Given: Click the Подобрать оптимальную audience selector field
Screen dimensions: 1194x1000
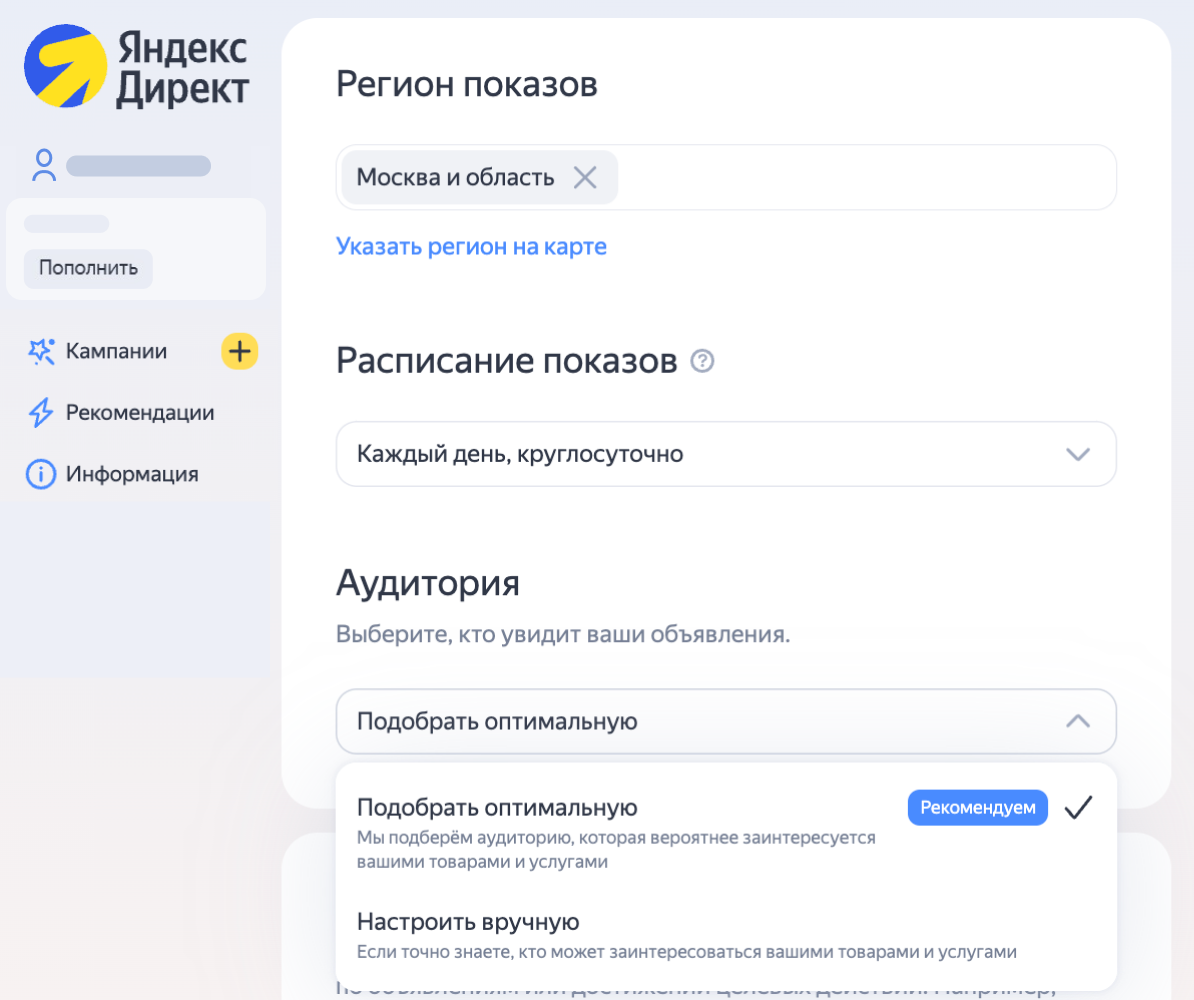Looking at the screenshot, I should point(726,721).
